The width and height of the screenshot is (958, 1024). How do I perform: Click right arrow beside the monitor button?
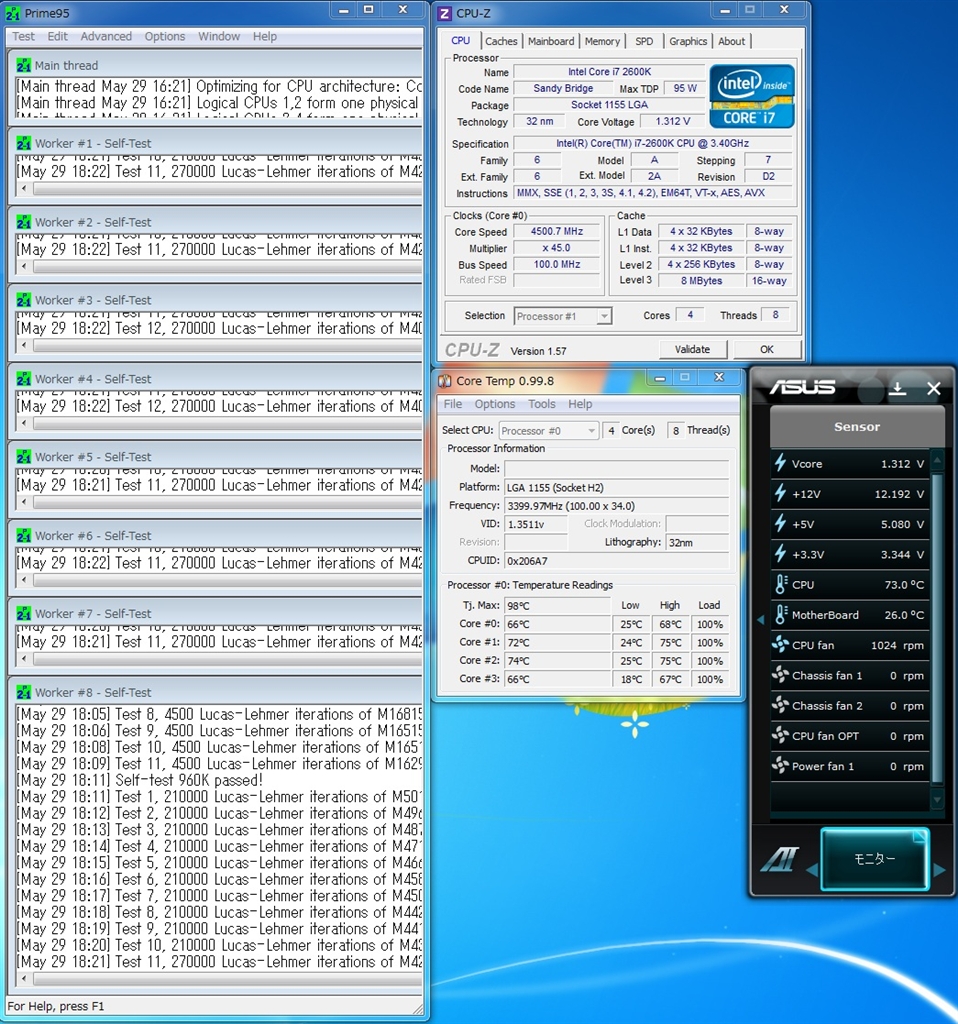[939, 870]
